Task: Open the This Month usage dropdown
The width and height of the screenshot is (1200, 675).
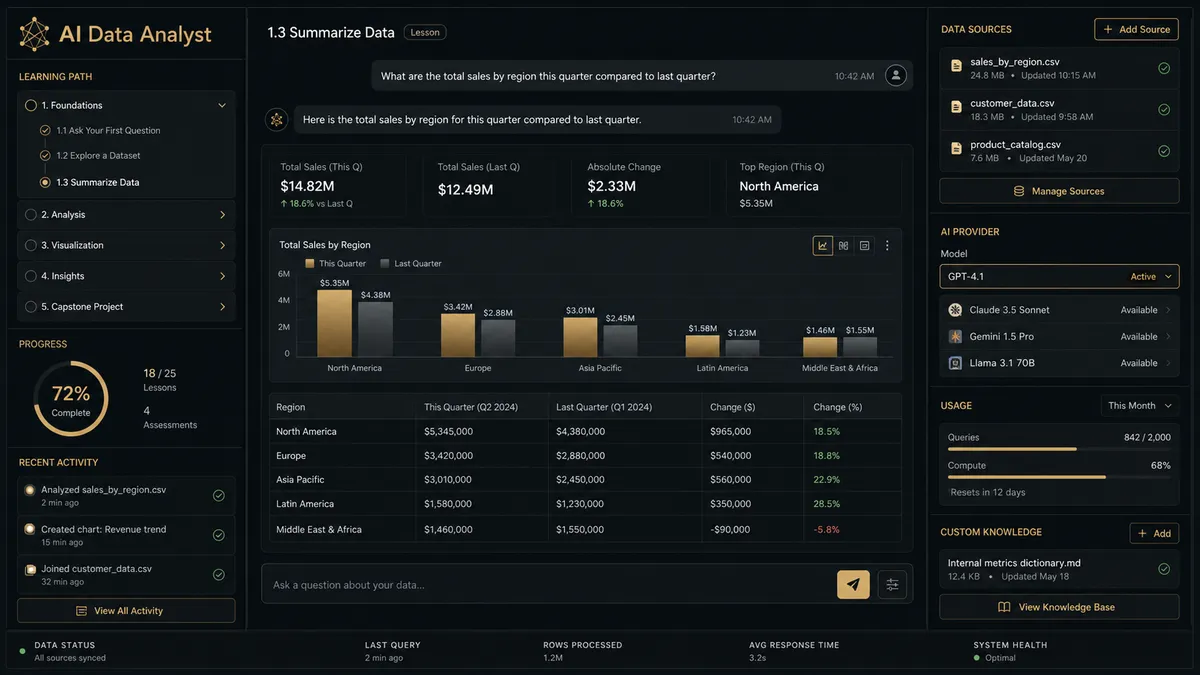Action: pos(1140,406)
